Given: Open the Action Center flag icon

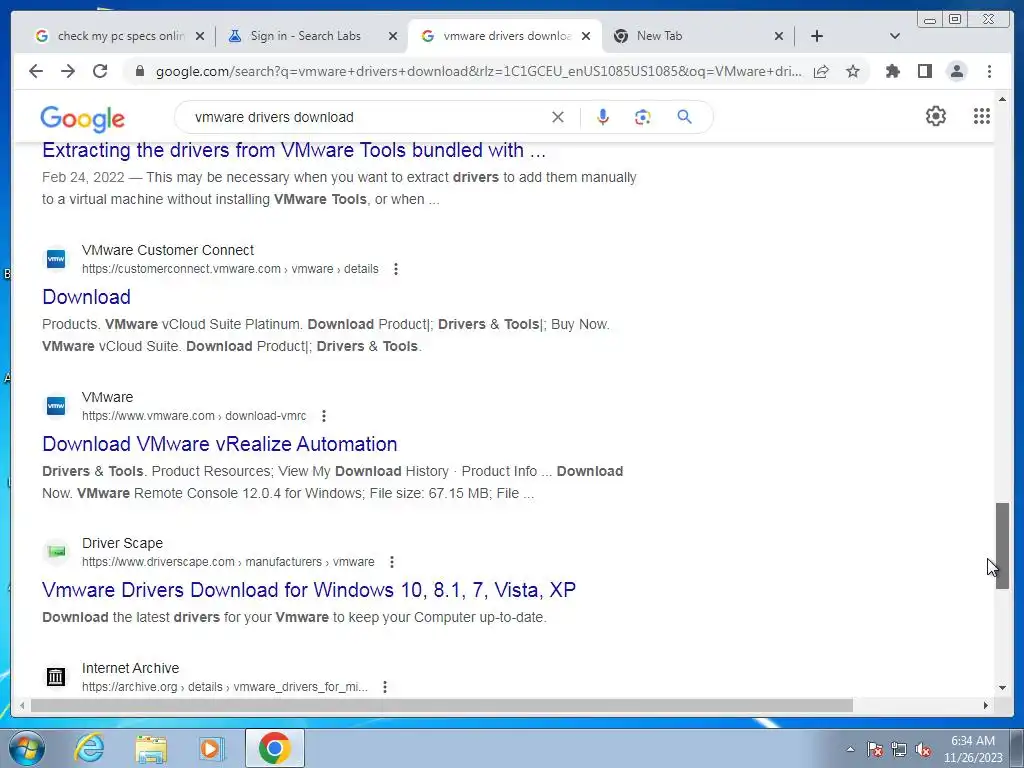Looking at the screenshot, I should click(875, 749).
